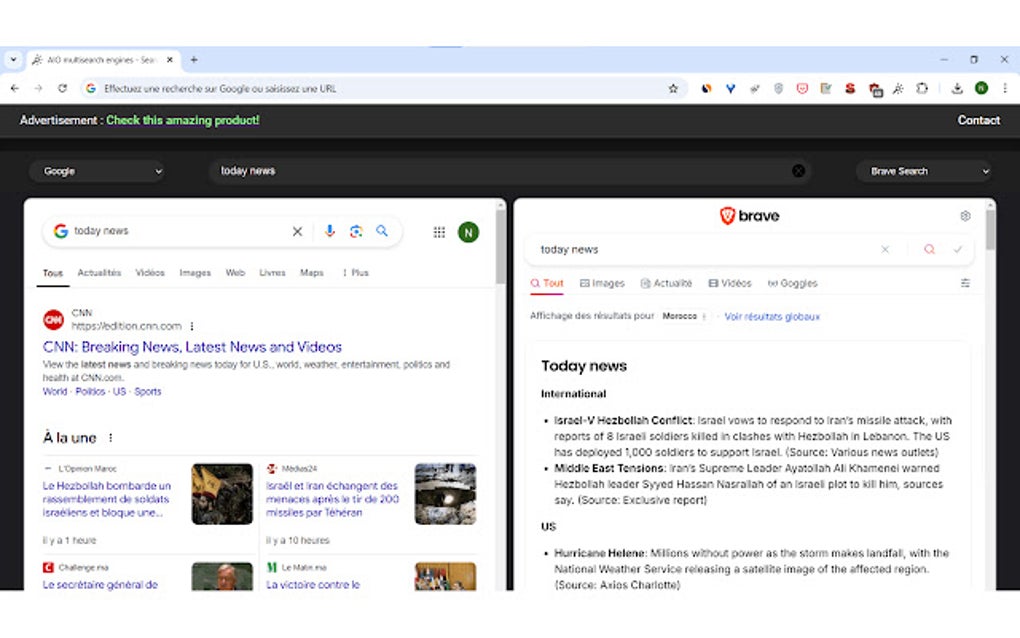Open Brave search settings via gear icon
The width and height of the screenshot is (1020, 638).
(964, 216)
